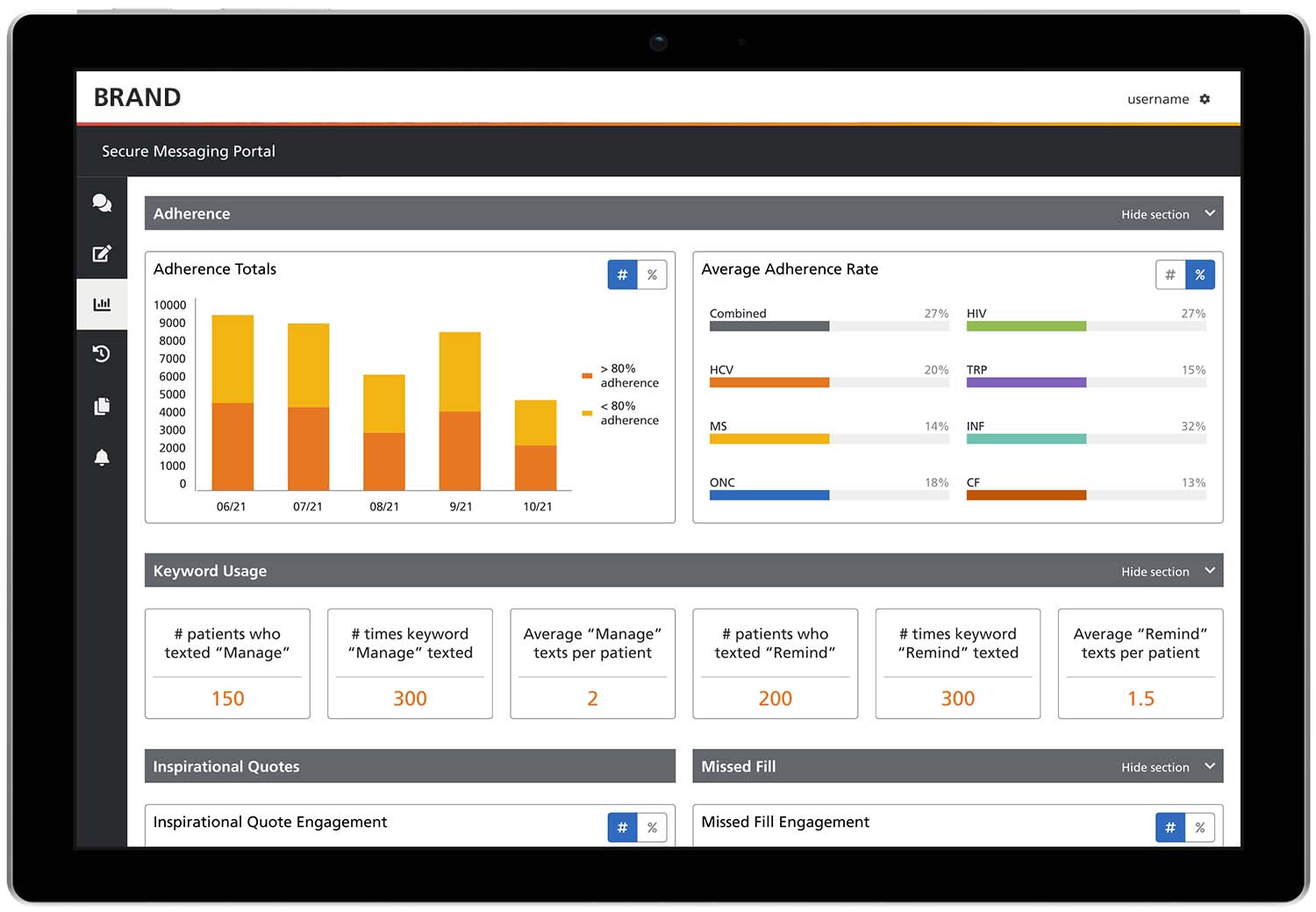The image size is (1316, 912).
Task: Collapse Keyword Usage section with chevron
Action: coord(1210,571)
